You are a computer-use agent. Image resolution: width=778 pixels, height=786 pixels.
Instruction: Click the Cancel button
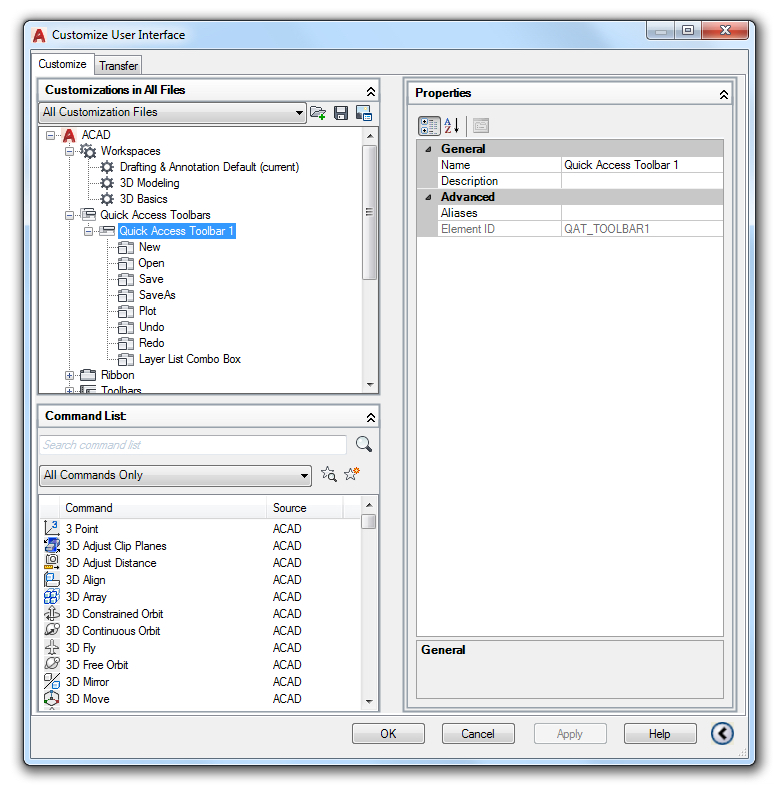tap(478, 734)
